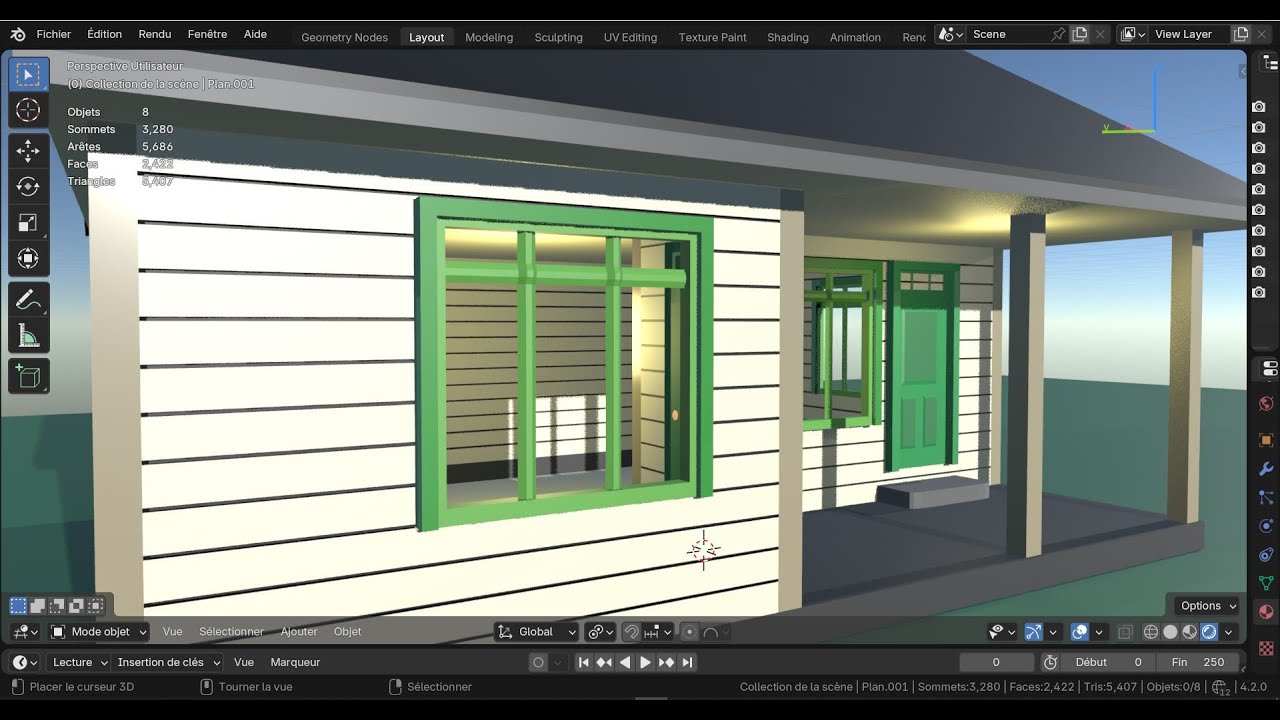Toggle X-ray view
1280x720 pixels.
[x=1125, y=632]
